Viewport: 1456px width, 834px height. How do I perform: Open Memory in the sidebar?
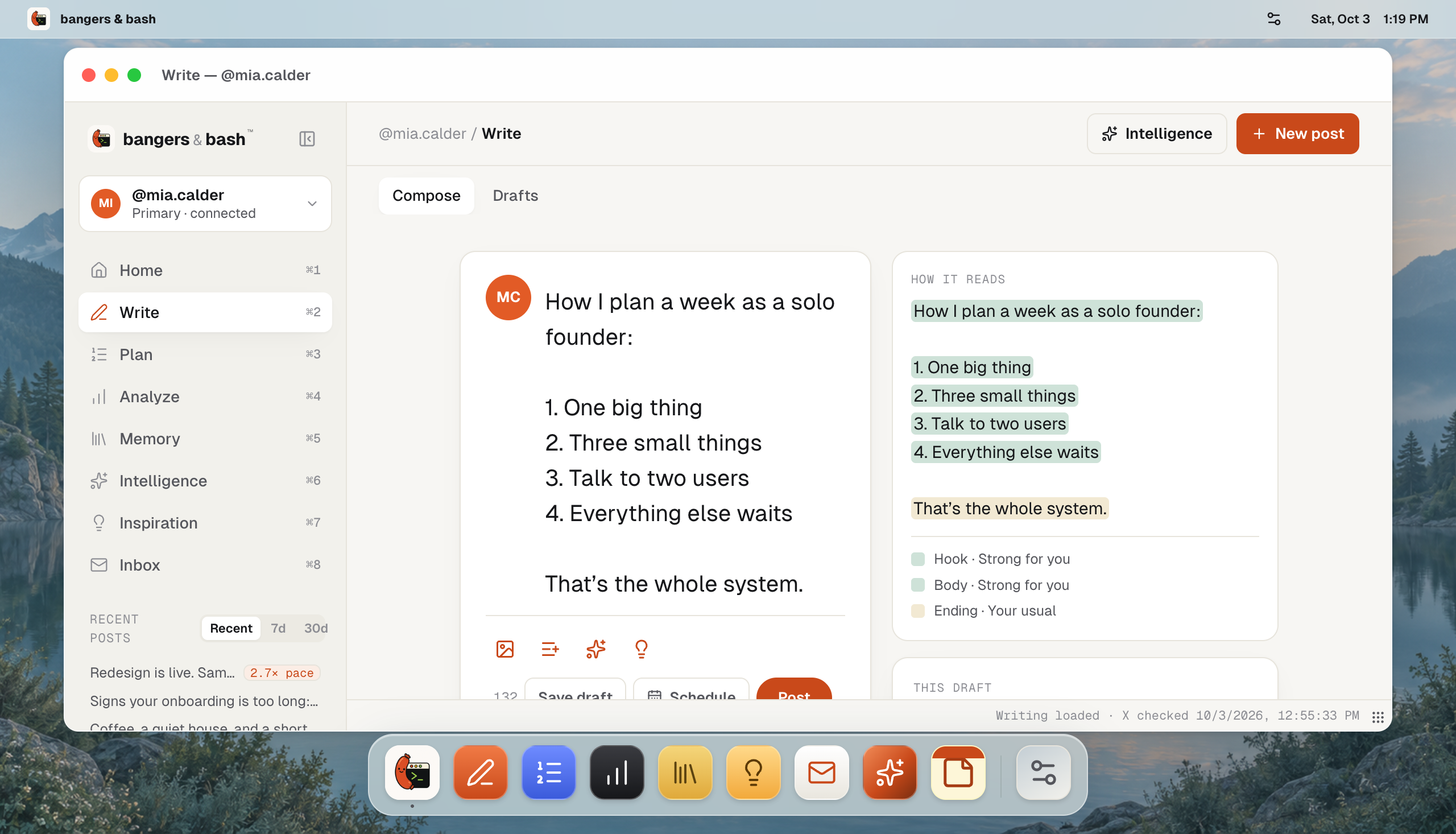click(x=205, y=438)
